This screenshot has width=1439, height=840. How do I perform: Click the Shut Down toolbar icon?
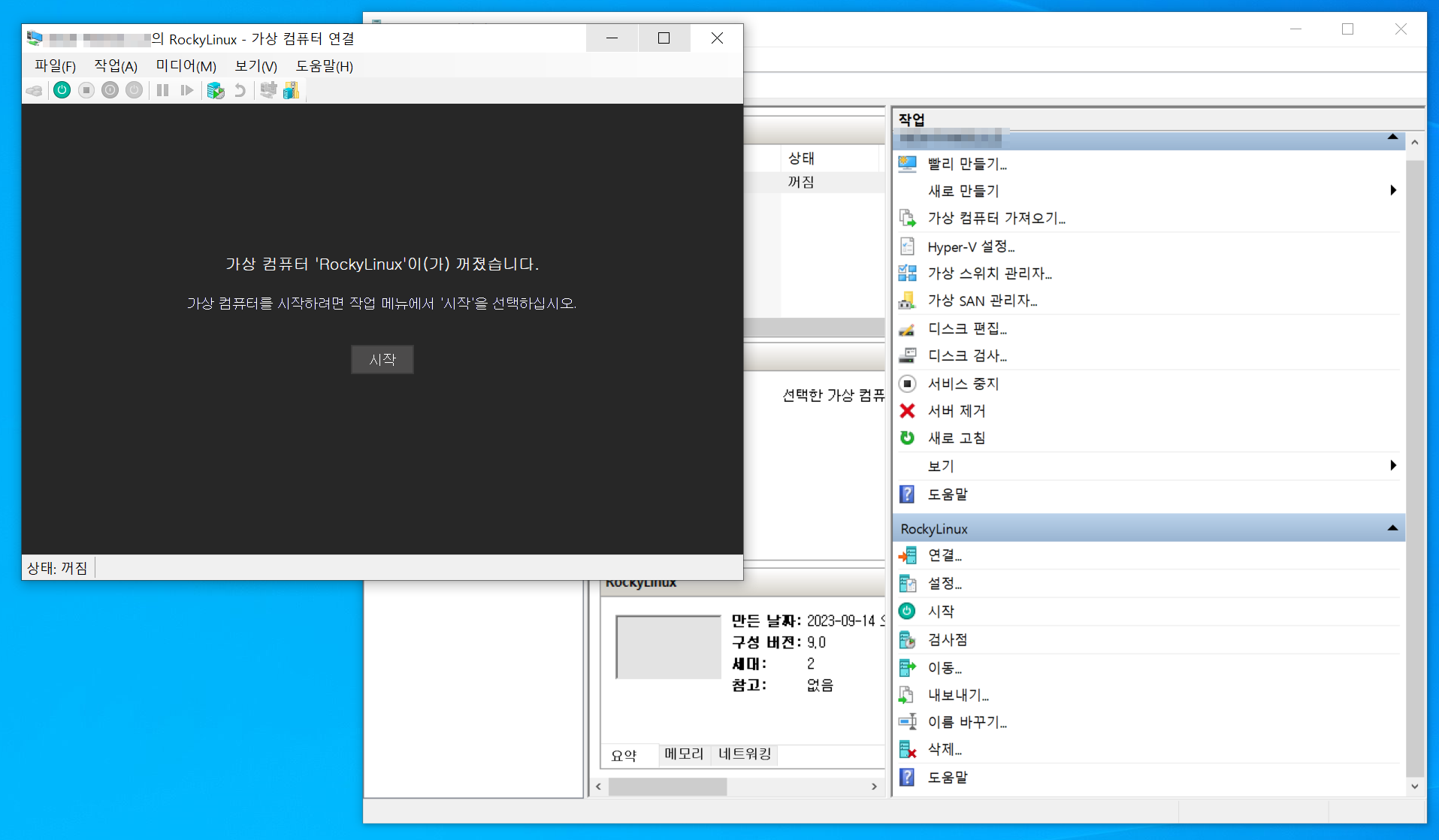point(110,91)
